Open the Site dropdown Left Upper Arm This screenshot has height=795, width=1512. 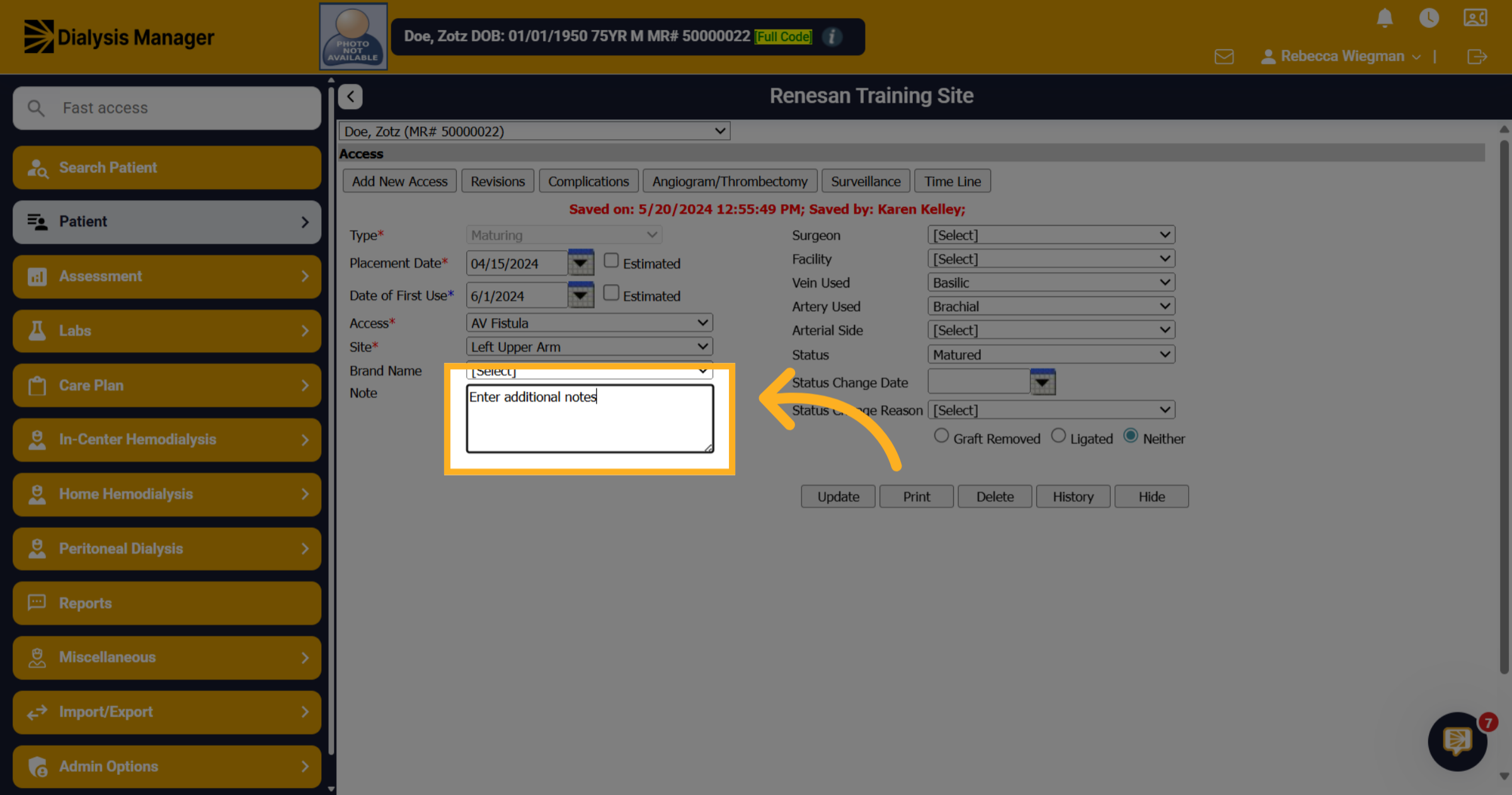coord(589,347)
